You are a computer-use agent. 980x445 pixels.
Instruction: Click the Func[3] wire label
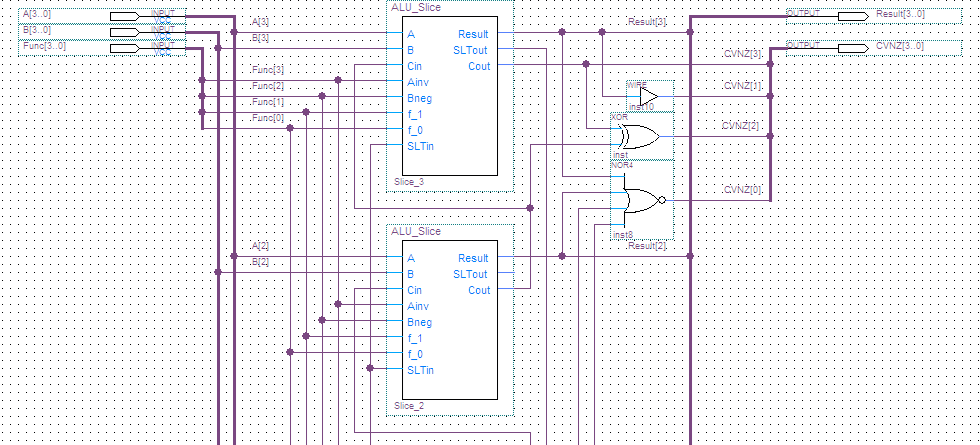[267, 69]
